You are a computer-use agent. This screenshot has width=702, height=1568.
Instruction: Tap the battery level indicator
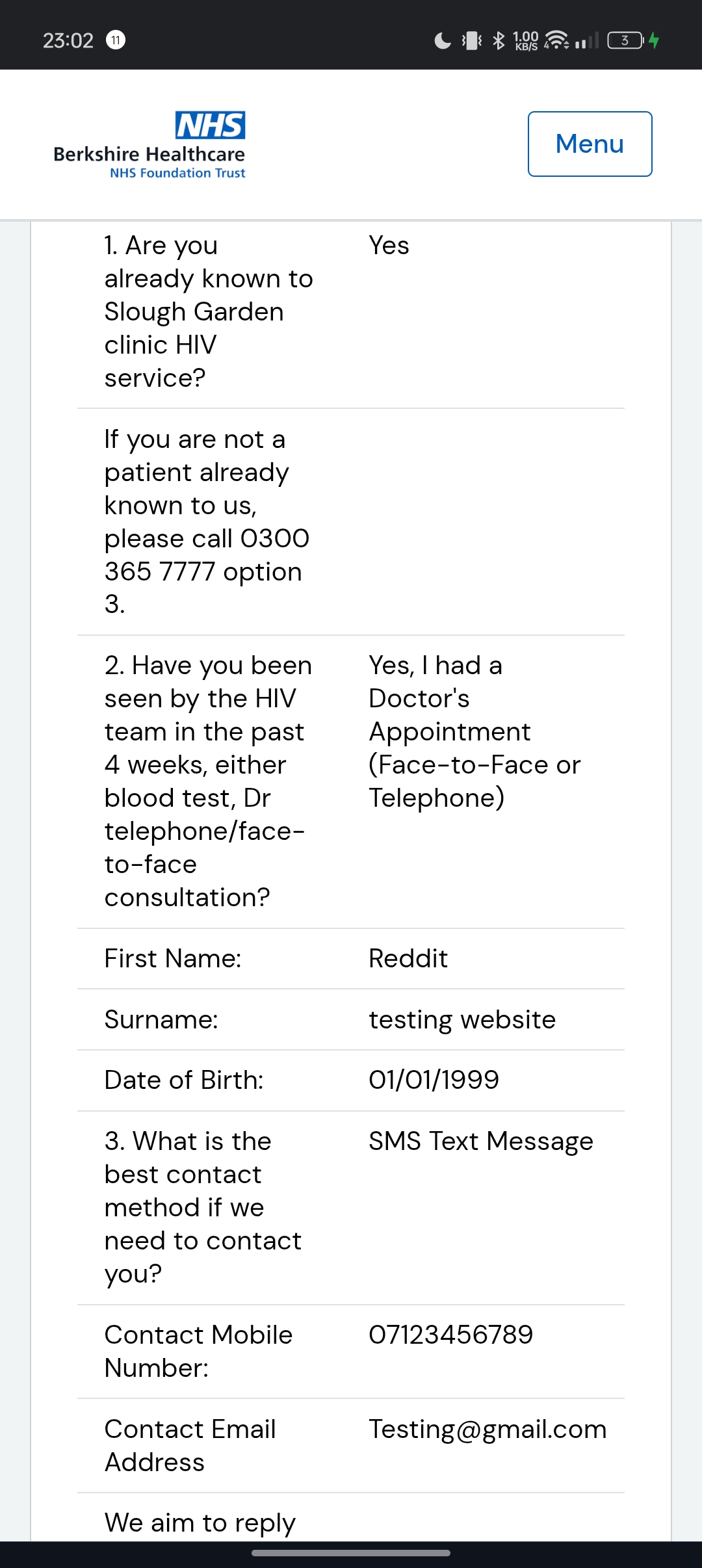pos(625,40)
